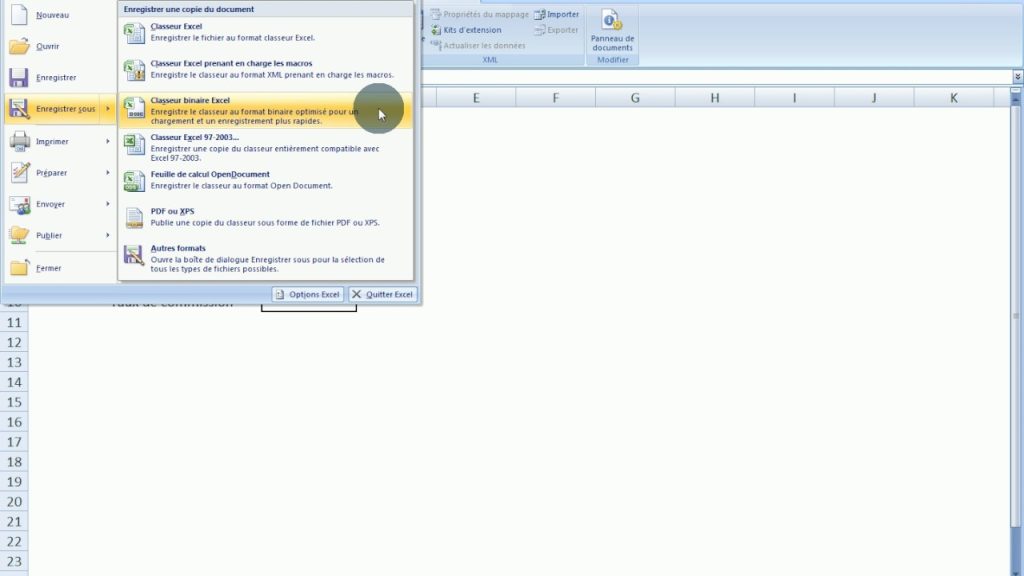Click Propriétés du mappage in ribbon
Image resolution: width=1024 pixels, height=576 pixels.
pyautogui.click(x=480, y=14)
